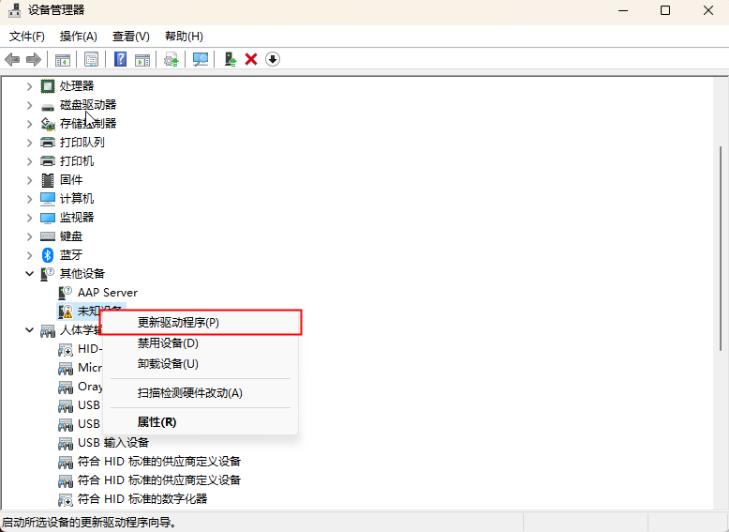Click the Properties sheet toolbar icon

[91, 60]
